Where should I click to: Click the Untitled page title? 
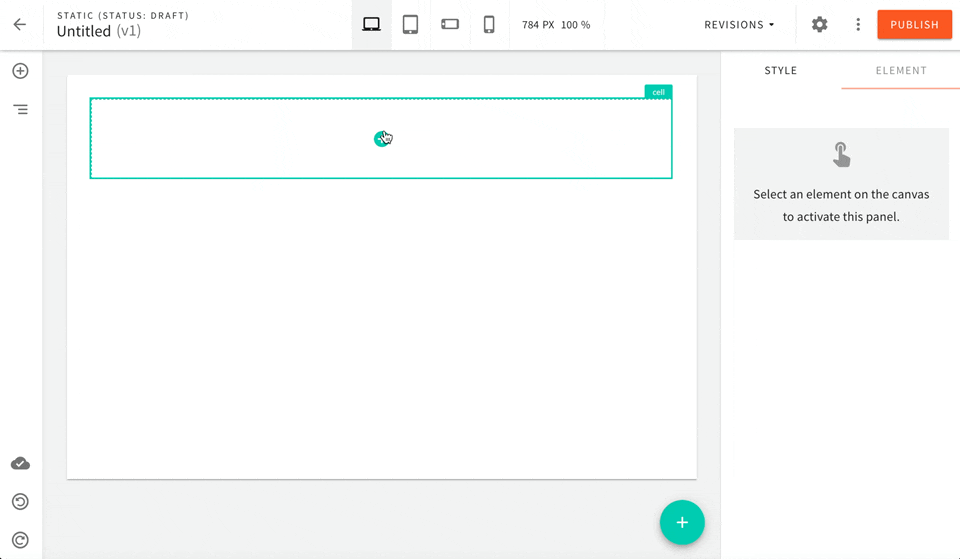pos(84,32)
